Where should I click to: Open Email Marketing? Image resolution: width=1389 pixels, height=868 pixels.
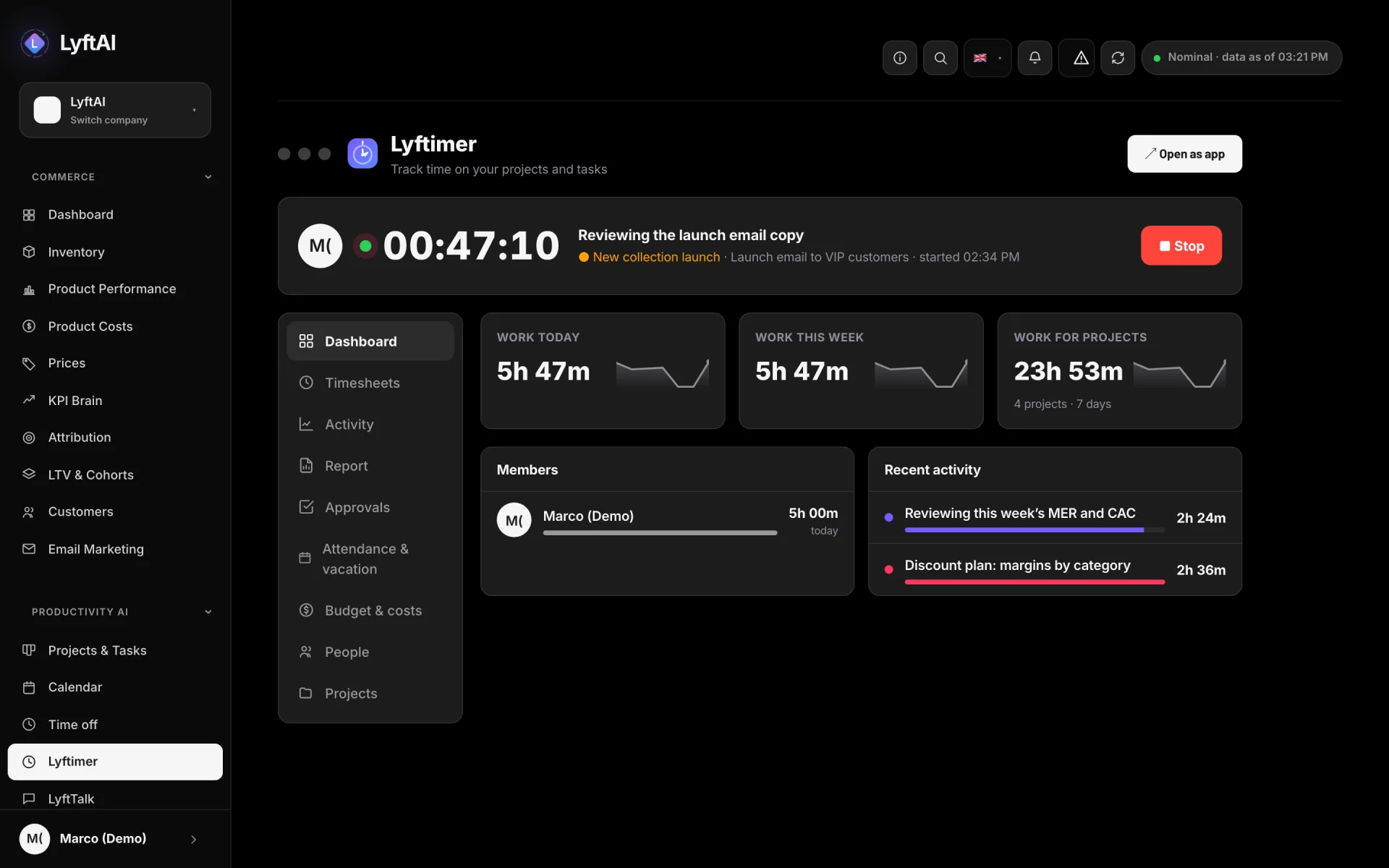[115, 550]
